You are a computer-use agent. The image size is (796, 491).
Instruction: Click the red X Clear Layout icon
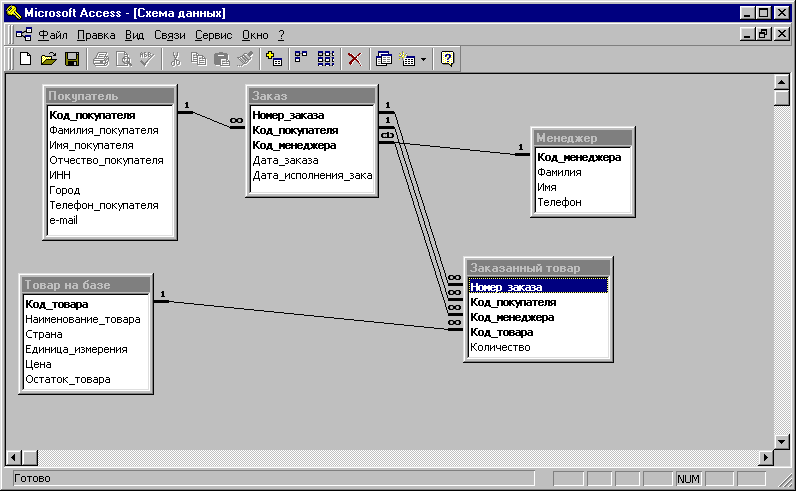pos(354,59)
